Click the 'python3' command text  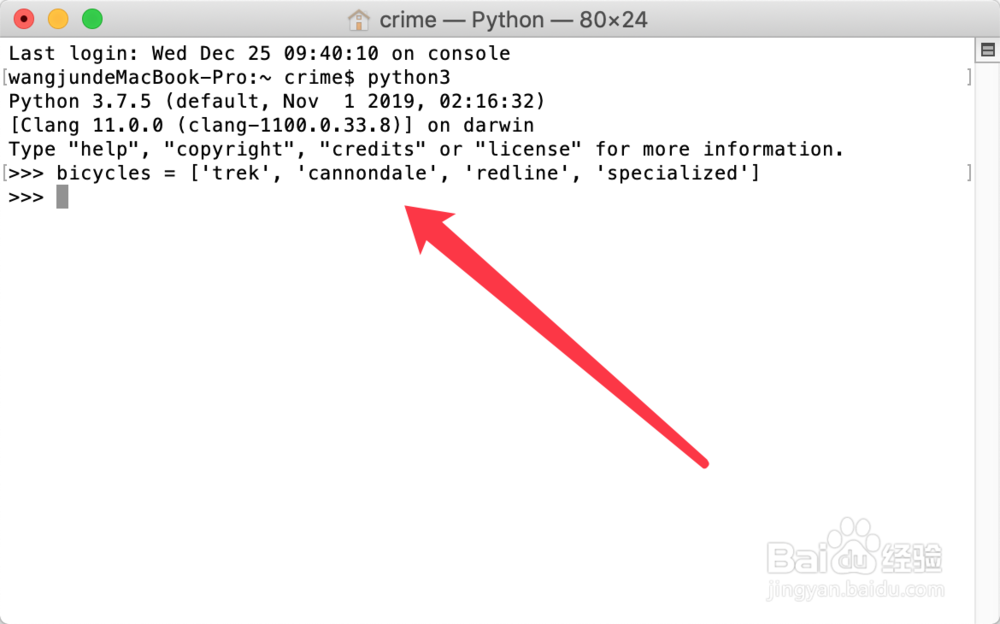point(409,77)
